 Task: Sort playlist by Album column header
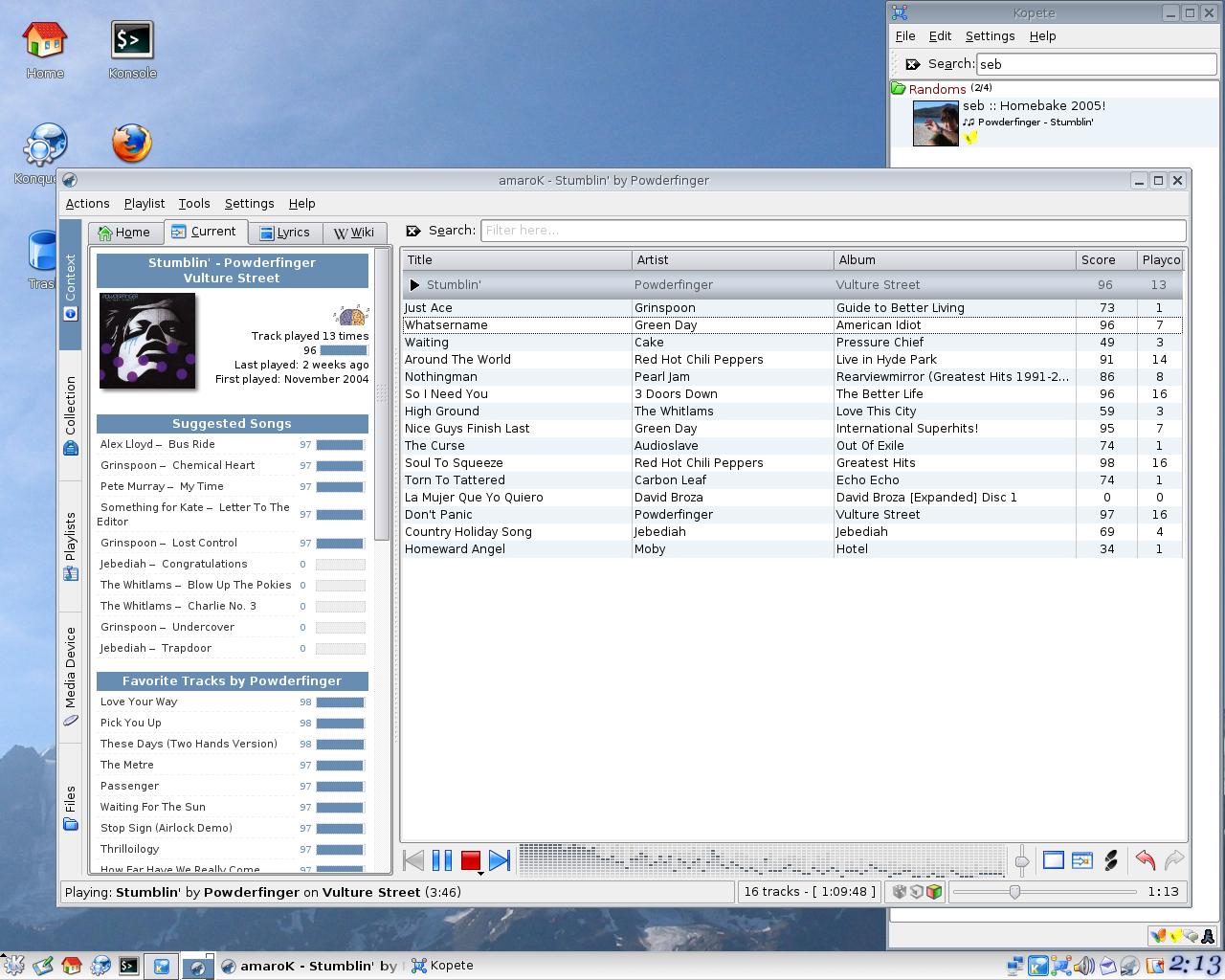954,259
